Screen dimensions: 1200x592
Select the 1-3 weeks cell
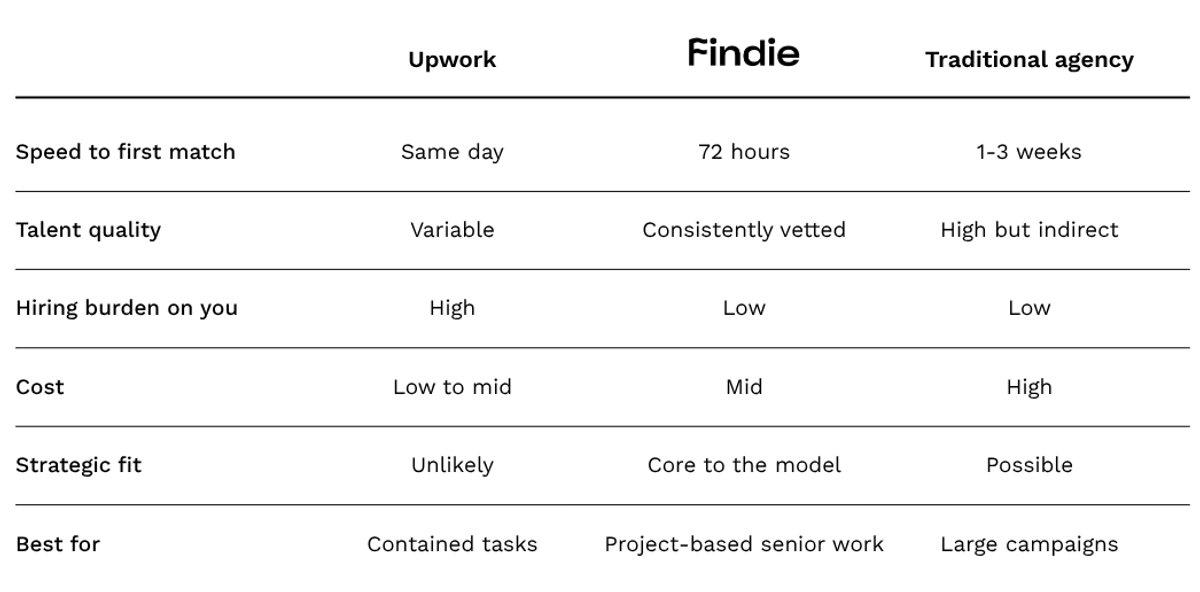pyautogui.click(x=1029, y=152)
